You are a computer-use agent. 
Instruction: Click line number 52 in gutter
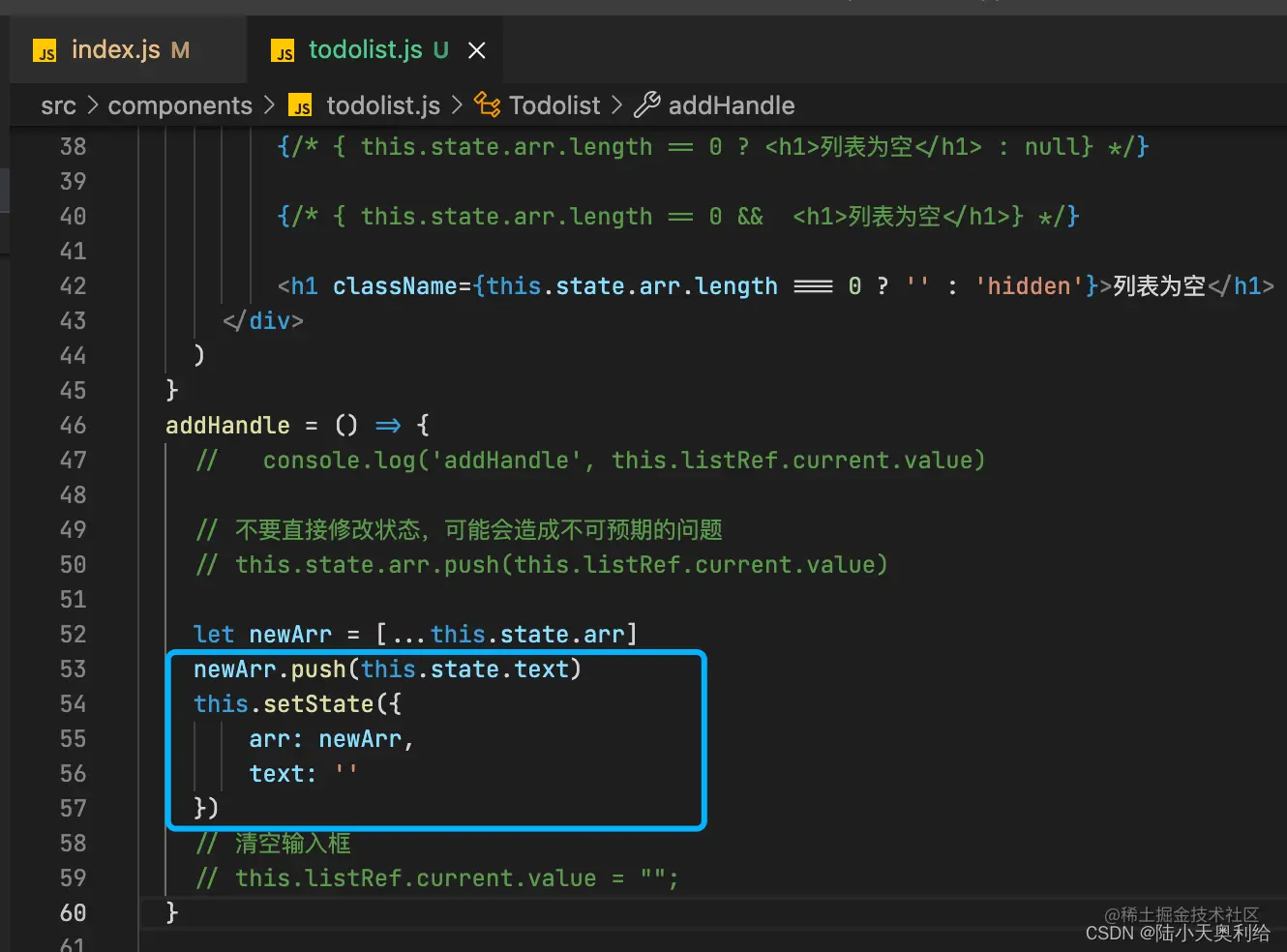coord(73,635)
